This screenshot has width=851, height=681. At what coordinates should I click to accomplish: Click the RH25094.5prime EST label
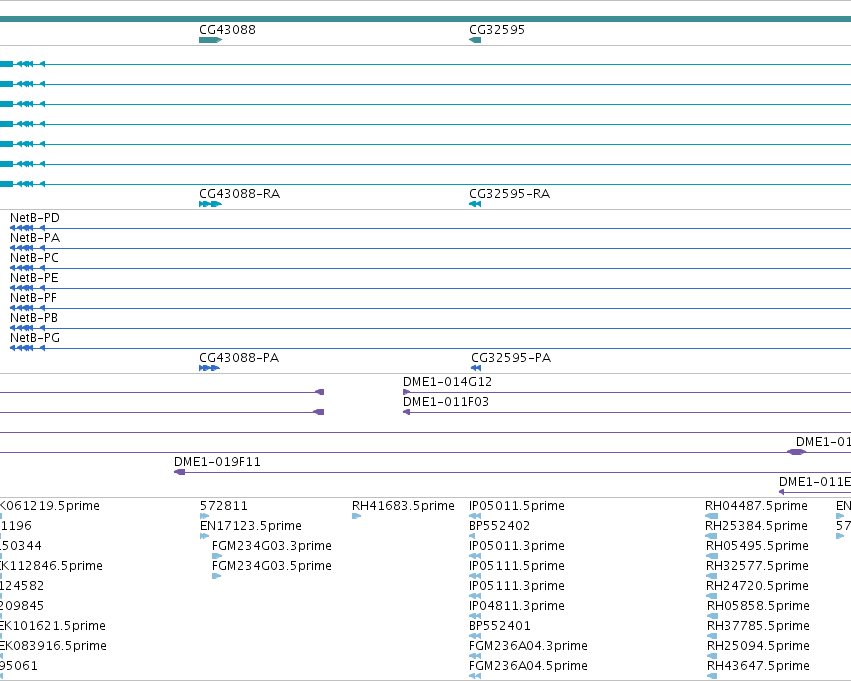[758, 646]
